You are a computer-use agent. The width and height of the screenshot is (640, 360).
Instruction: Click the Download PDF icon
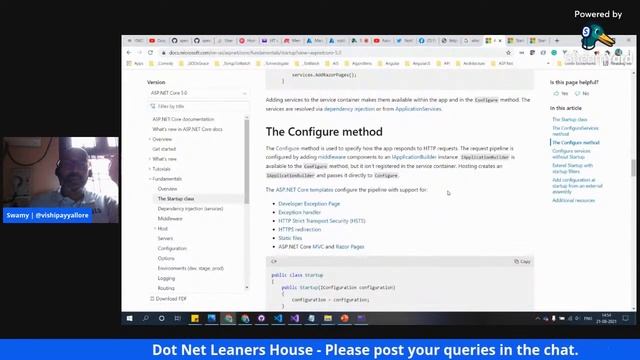152,299
